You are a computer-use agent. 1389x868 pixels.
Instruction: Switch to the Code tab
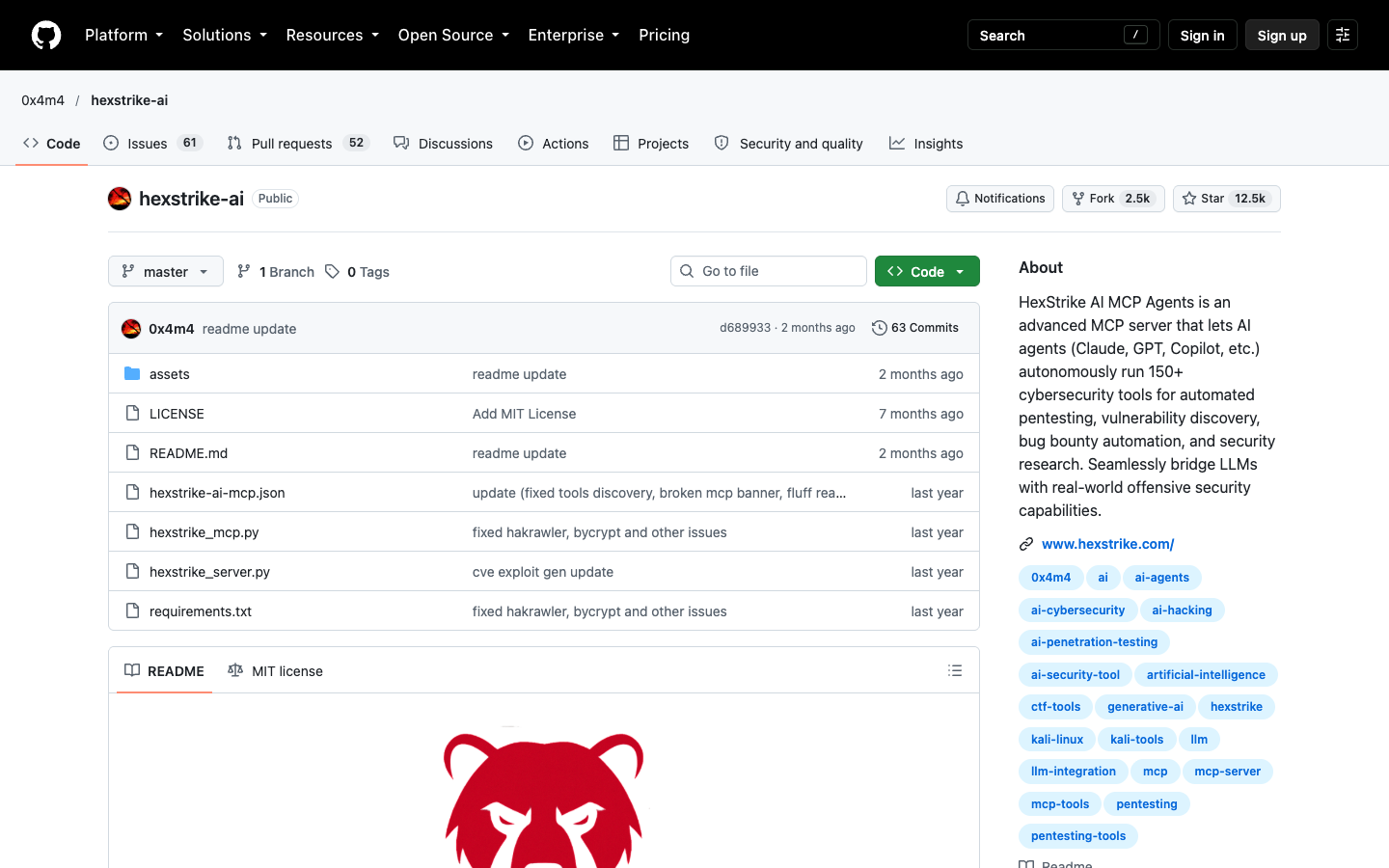point(52,144)
